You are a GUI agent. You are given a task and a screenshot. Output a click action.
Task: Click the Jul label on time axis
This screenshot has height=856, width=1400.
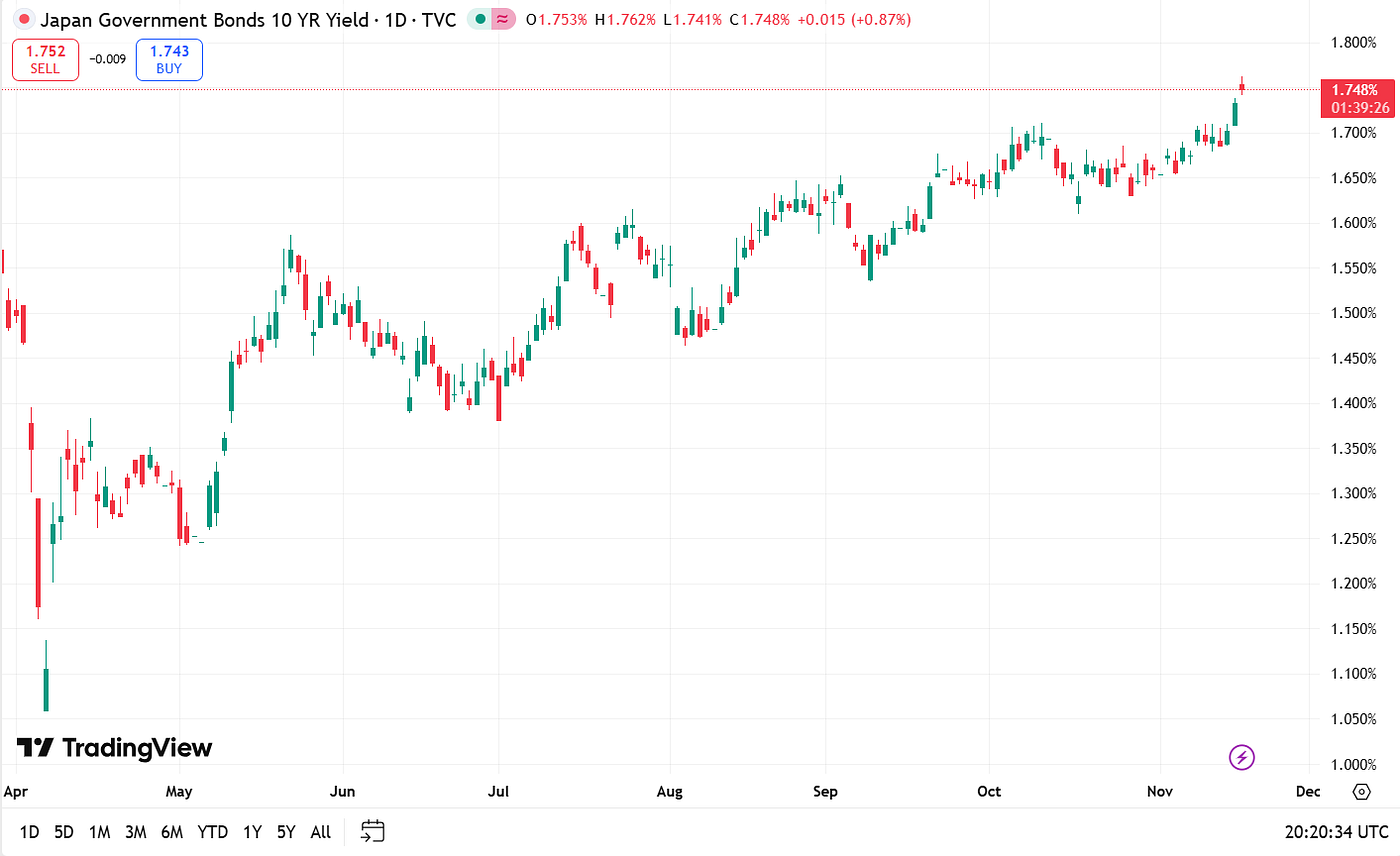click(x=498, y=792)
